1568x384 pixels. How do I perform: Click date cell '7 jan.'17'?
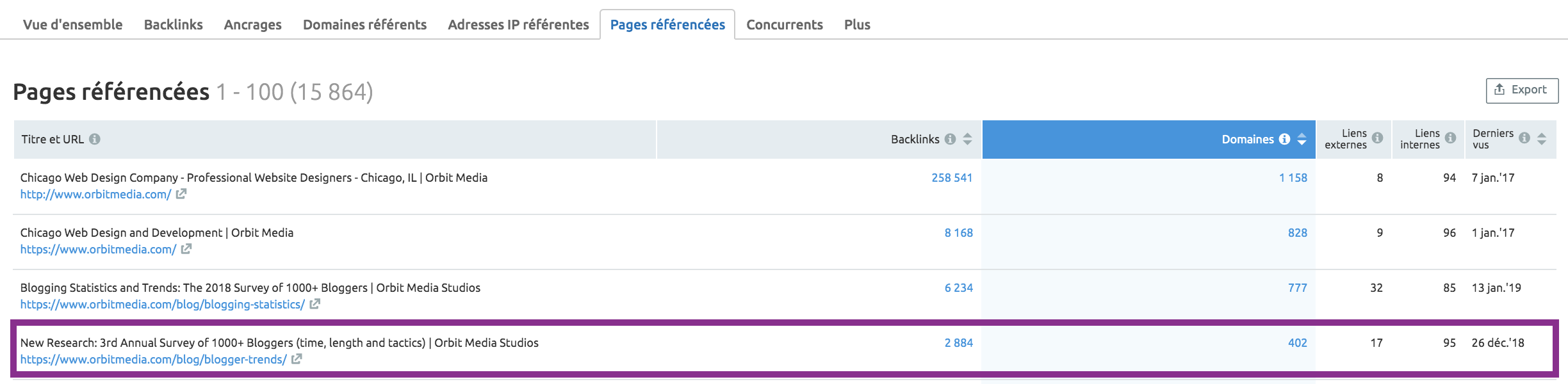click(1493, 177)
